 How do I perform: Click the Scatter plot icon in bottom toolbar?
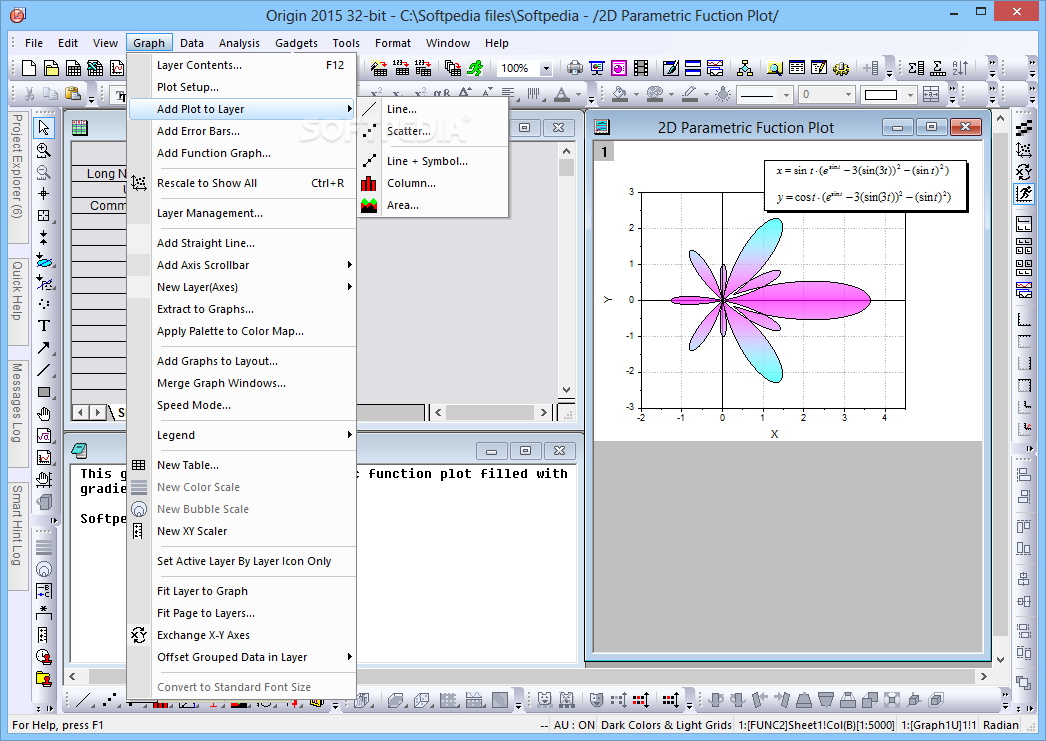(109, 700)
